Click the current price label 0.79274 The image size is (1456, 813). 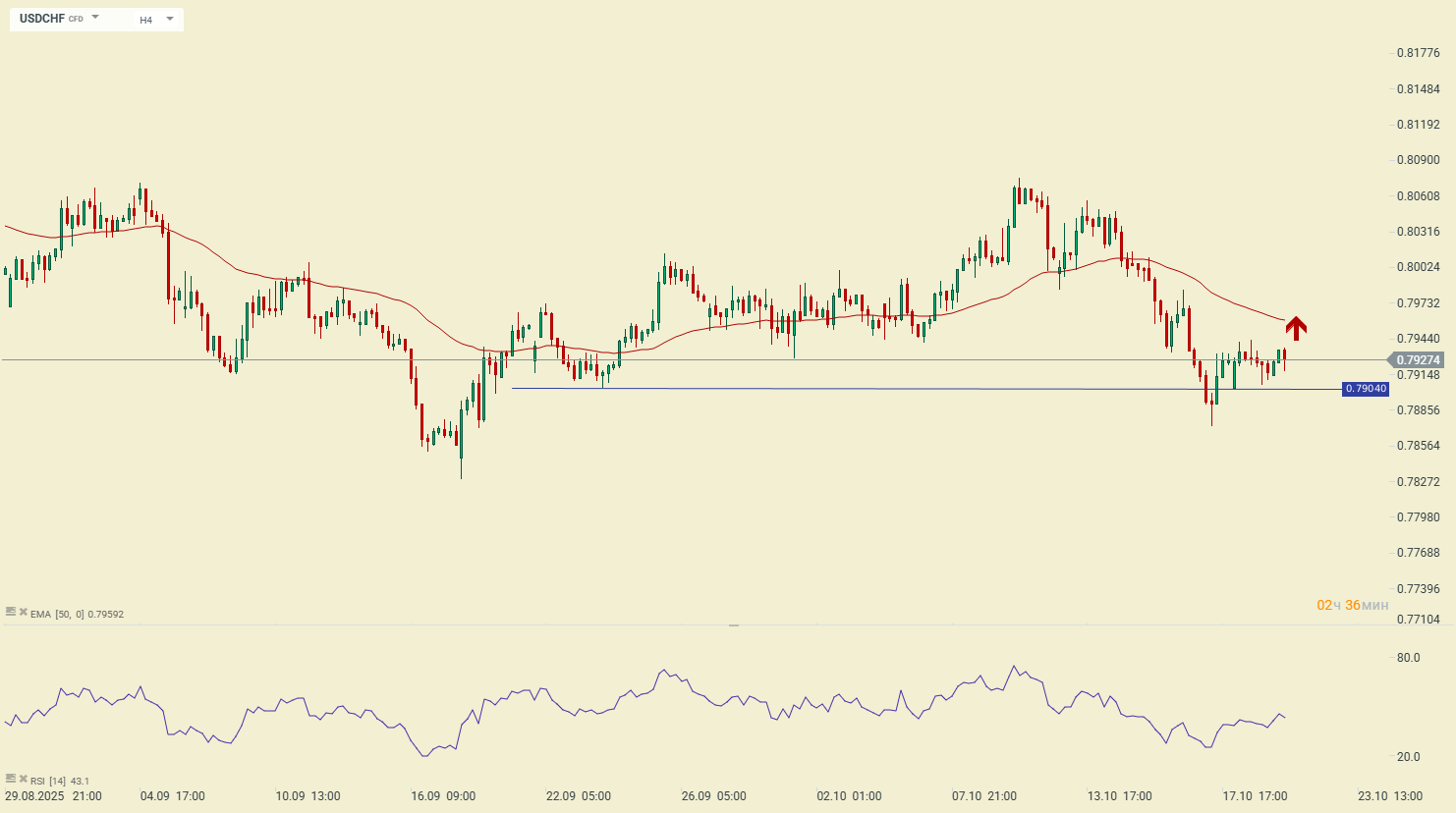[1418, 360]
